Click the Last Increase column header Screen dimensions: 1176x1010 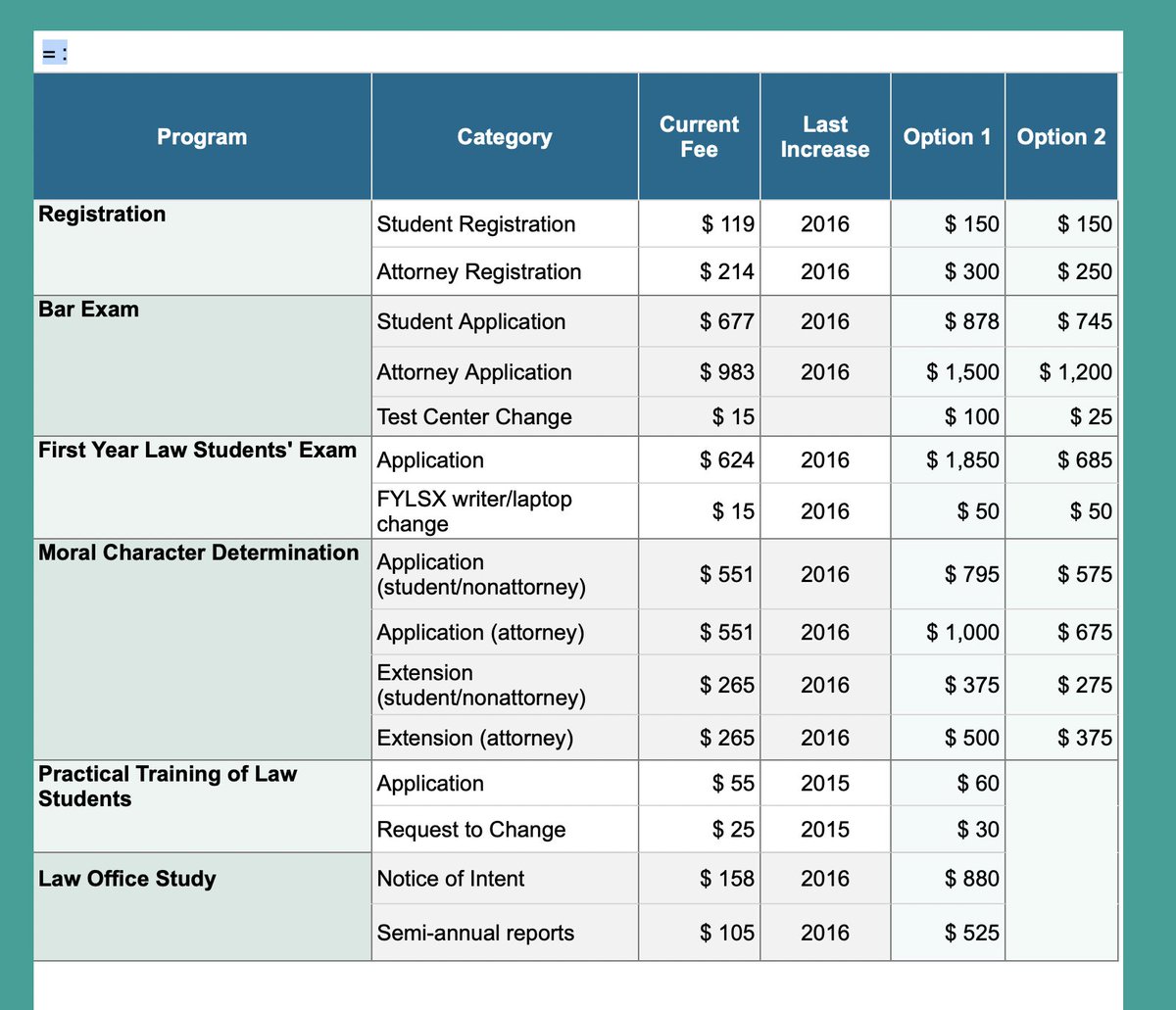click(824, 136)
